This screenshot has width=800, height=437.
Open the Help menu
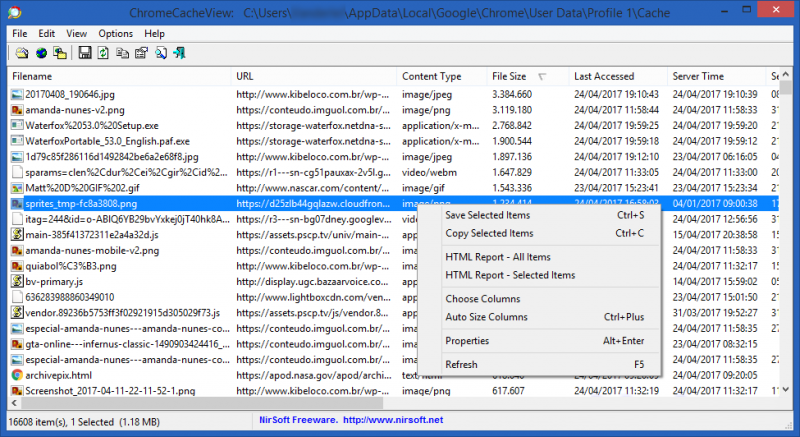click(x=154, y=33)
